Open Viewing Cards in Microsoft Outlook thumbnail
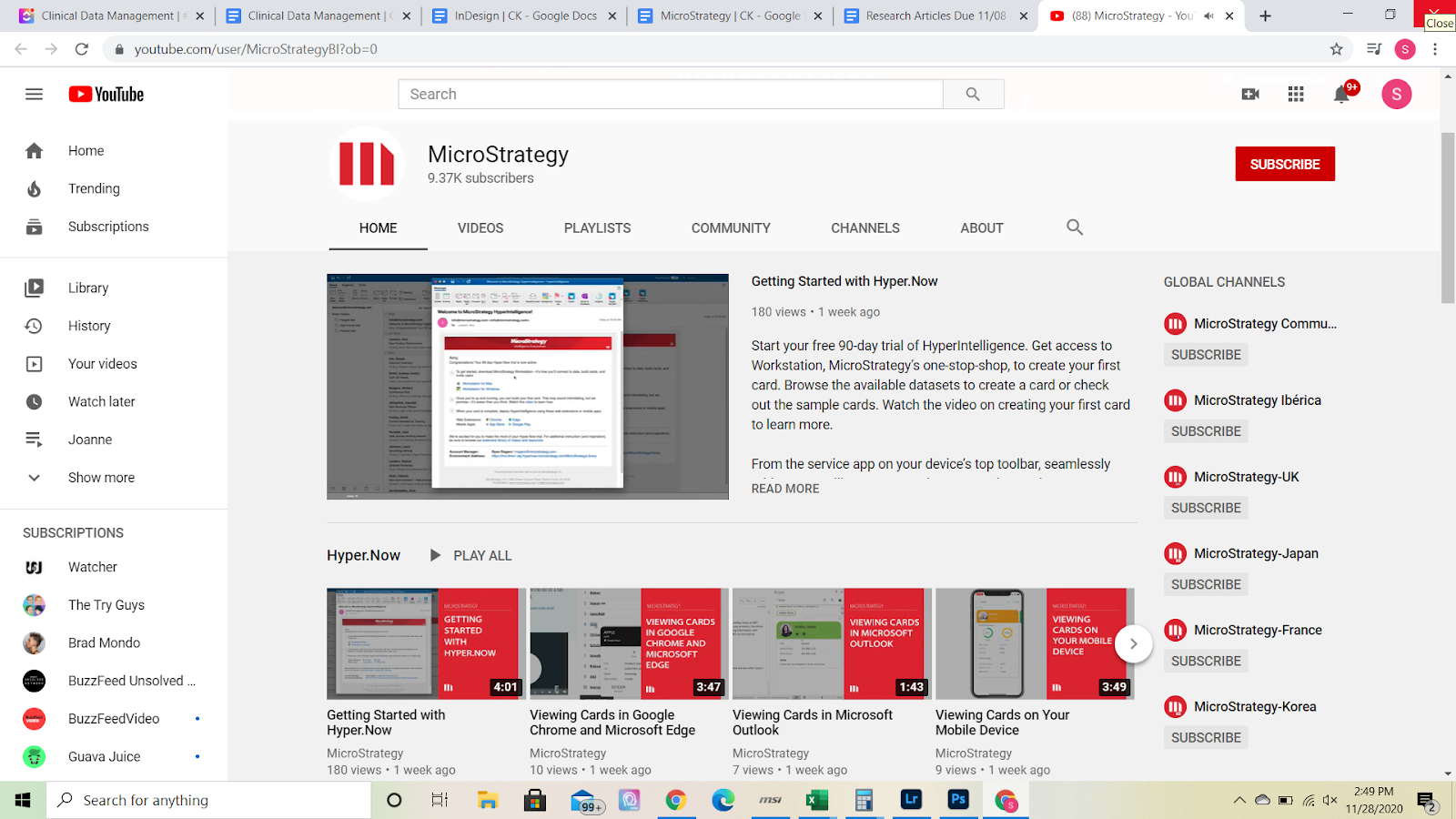The image size is (1456, 819). point(832,643)
